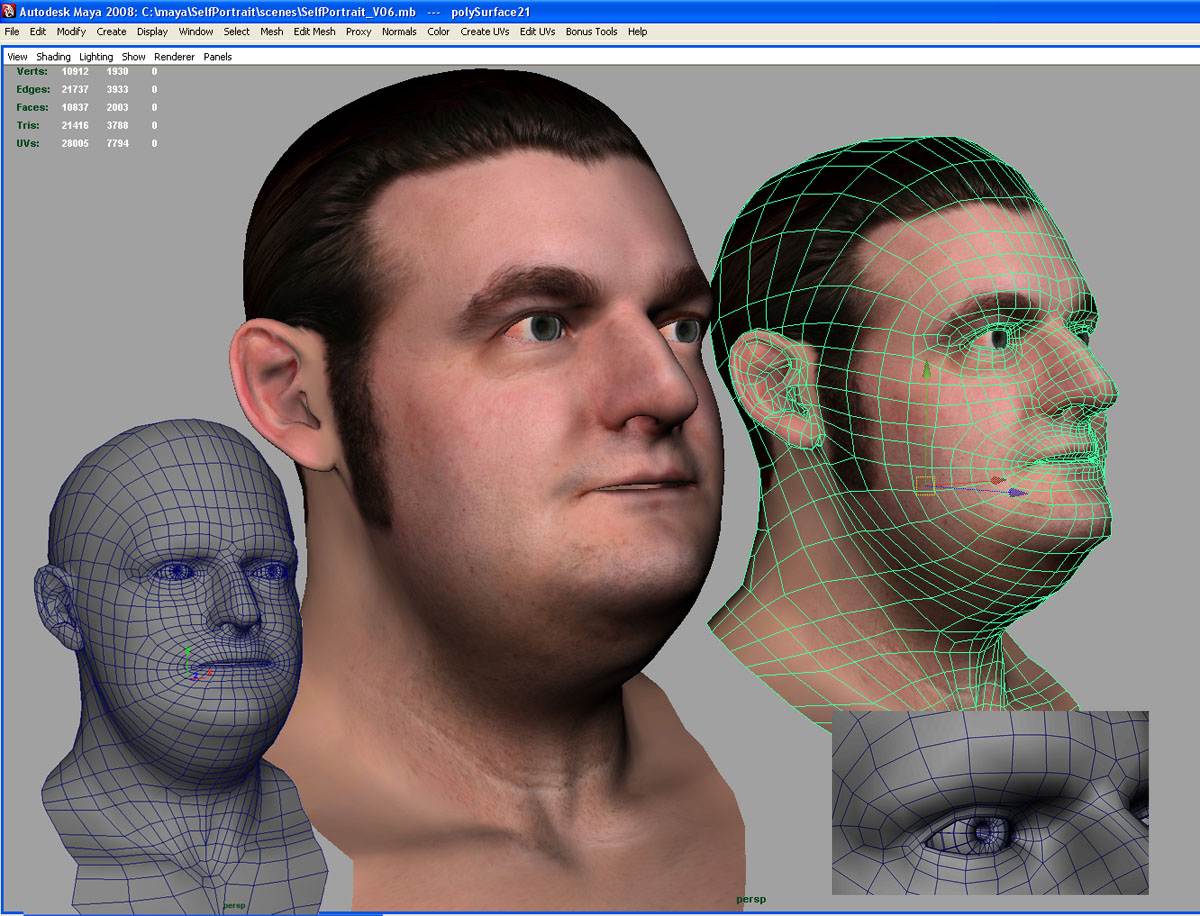Click the selected edges value 3933
Screen dimensions: 1200x916
coord(118,90)
